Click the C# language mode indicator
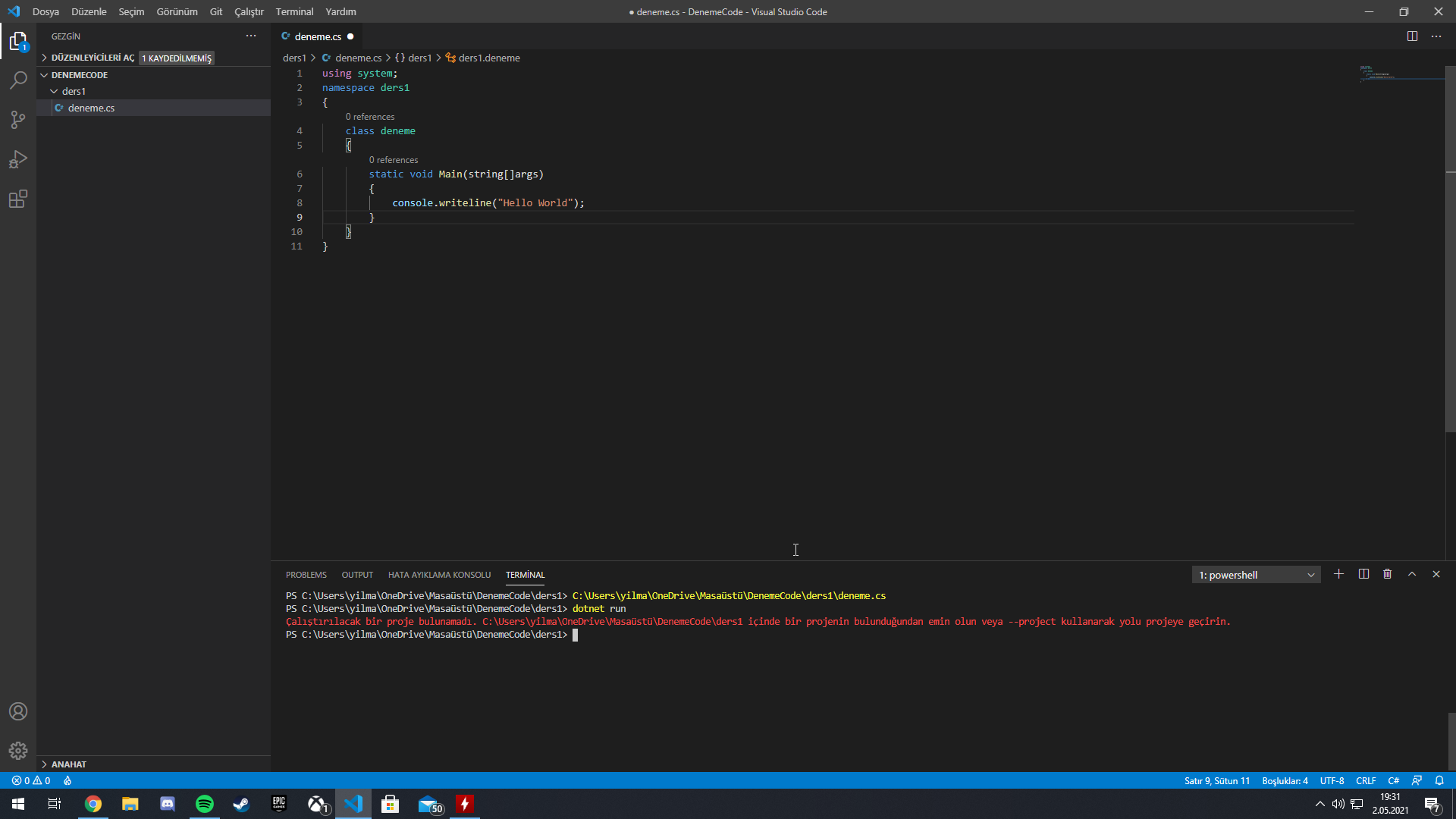Image resolution: width=1456 pixels, height=819 pixels. [1393, 780]
